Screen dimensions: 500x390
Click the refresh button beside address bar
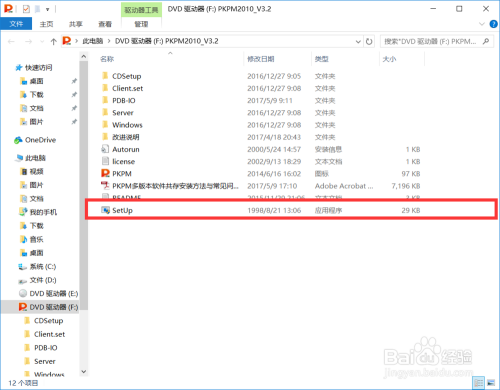click(369, 41)
